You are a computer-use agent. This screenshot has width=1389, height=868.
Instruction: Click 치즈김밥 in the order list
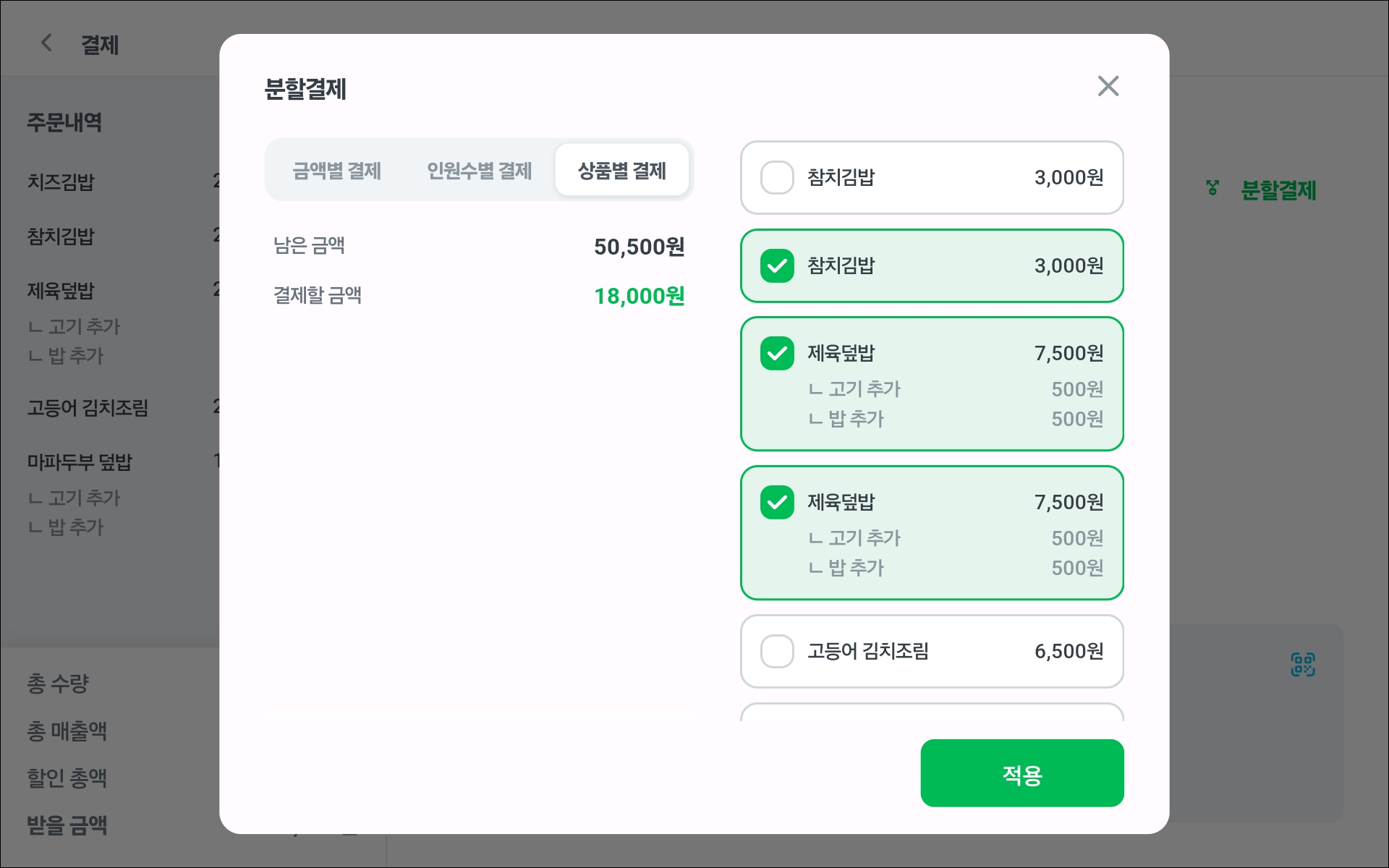click(x=61, y=182)
